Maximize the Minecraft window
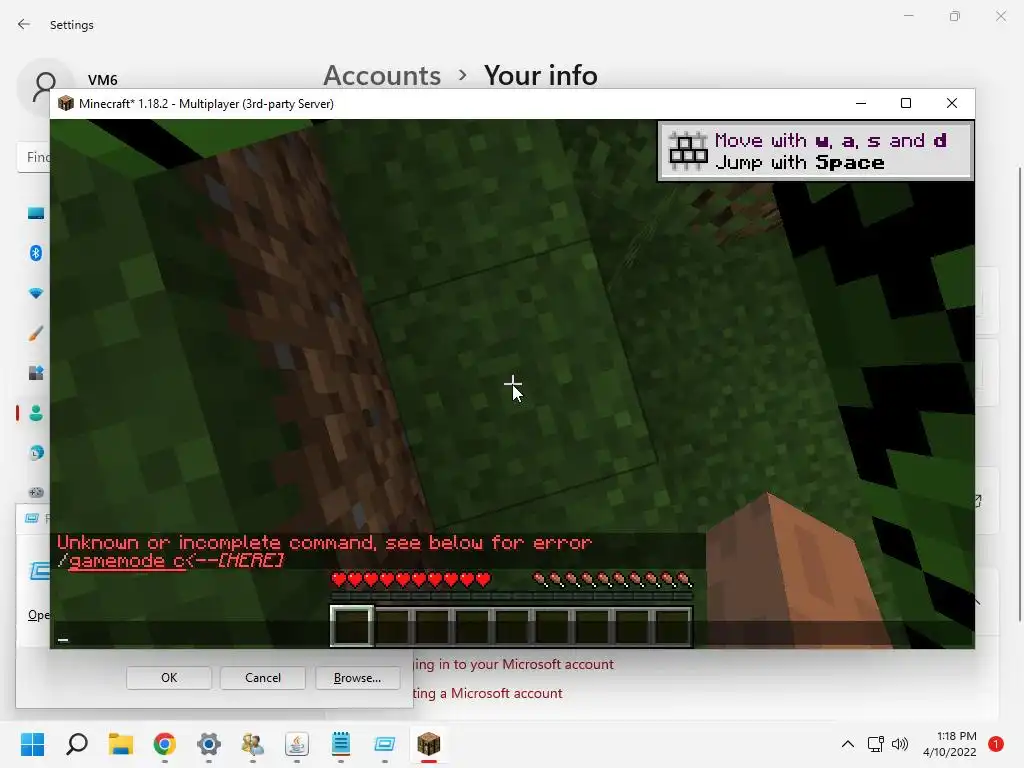1024x768 pixels. pos(906,103)
